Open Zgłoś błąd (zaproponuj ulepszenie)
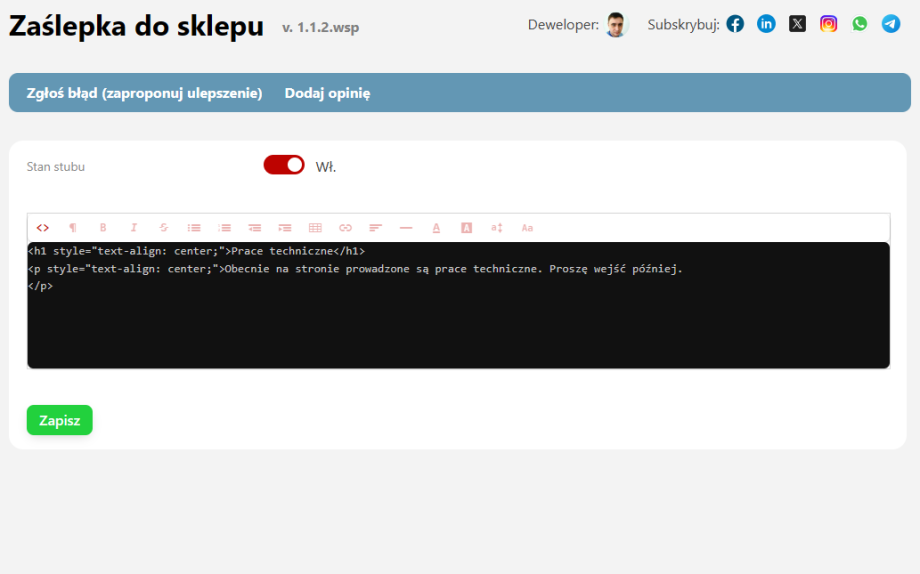This screenshot has width=920, height=574. 144,93
